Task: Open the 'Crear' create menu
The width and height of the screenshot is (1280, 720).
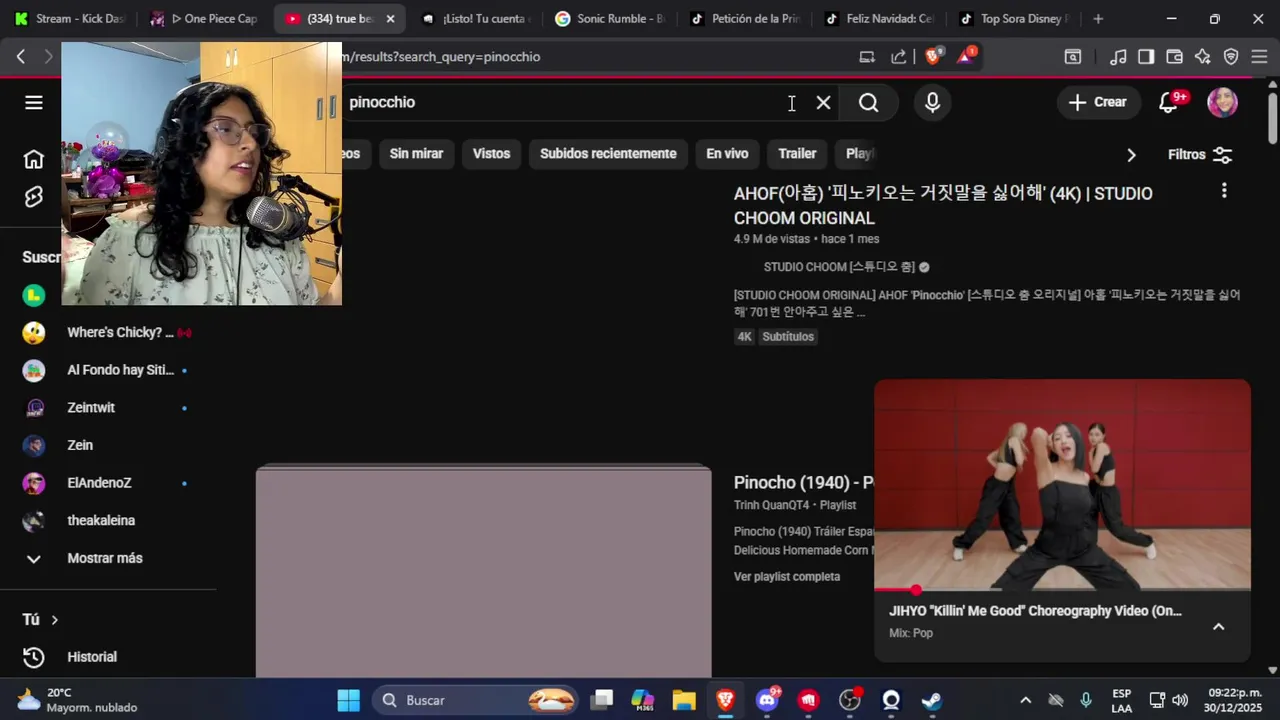Action: click(x=1098, y=102)
